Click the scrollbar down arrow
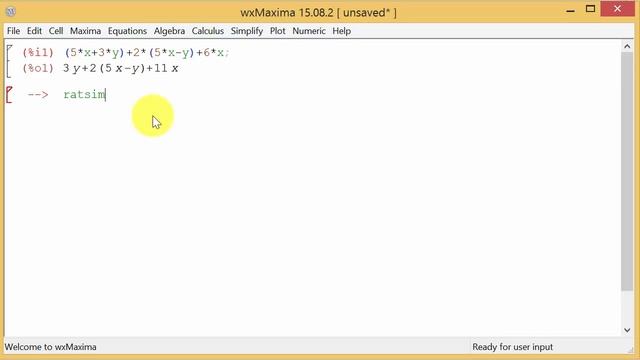This screenshot has height=360, width=640. tap(627, 330)
